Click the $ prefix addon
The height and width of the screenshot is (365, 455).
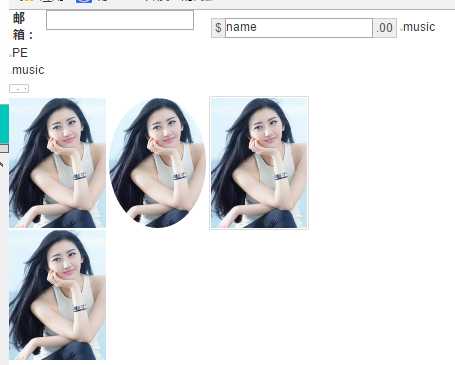218,28
